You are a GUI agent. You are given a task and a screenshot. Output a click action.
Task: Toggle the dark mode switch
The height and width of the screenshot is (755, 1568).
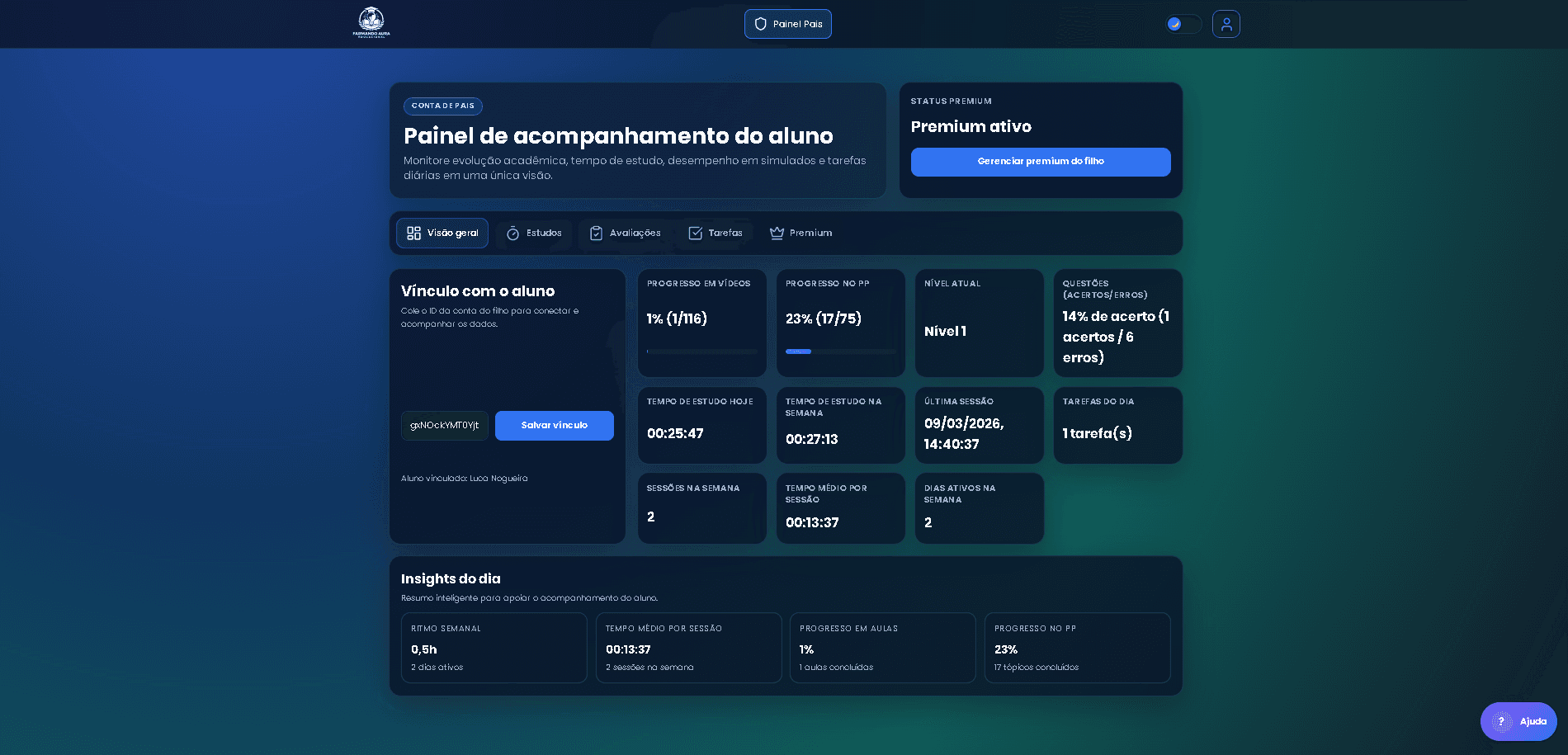[x=1183, y=24]
